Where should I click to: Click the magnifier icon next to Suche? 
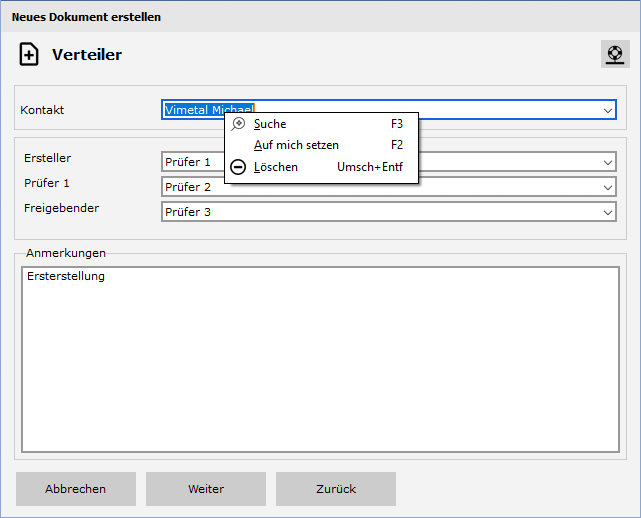238,124
